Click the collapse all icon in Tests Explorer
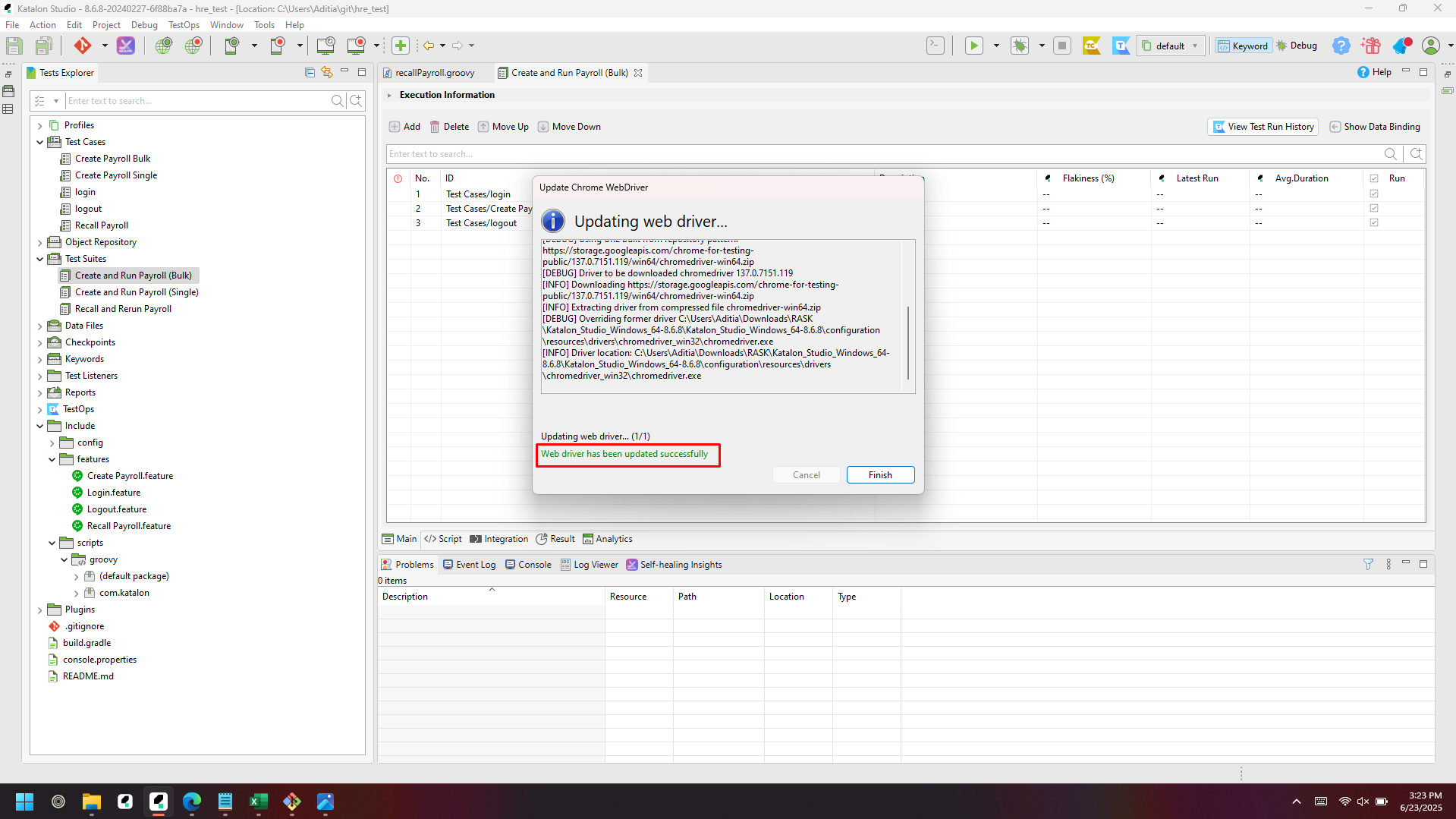Viewport: 1456px width, 819px height. click(x=310, y=72)
